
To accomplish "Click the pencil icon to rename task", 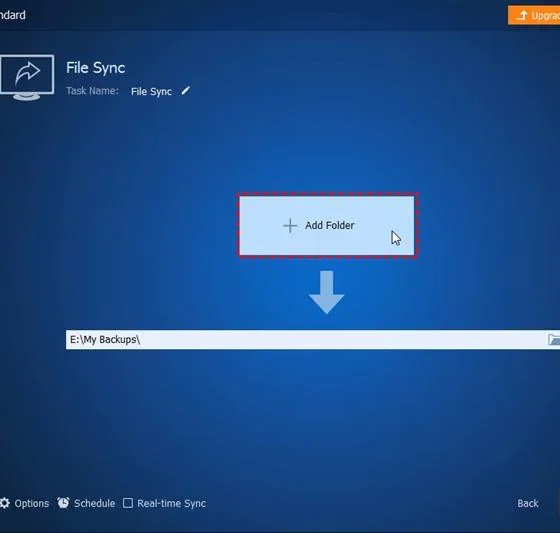I will 185,91.
